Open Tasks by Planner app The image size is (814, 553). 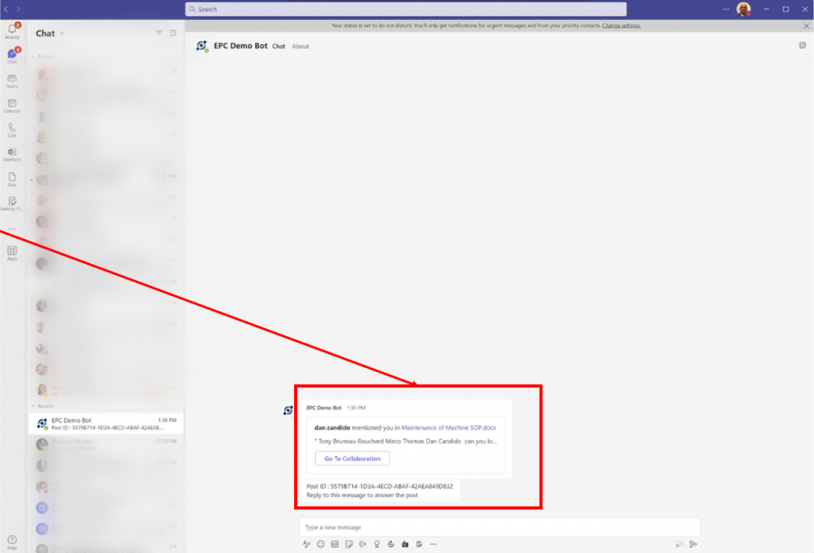coord(12,204)
